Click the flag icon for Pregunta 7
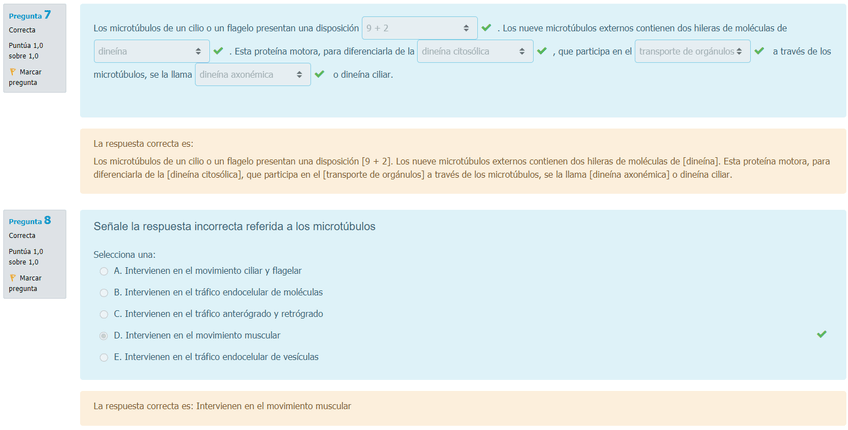The width and height of the screenshot is (848, 430). (x=13, y=72)
